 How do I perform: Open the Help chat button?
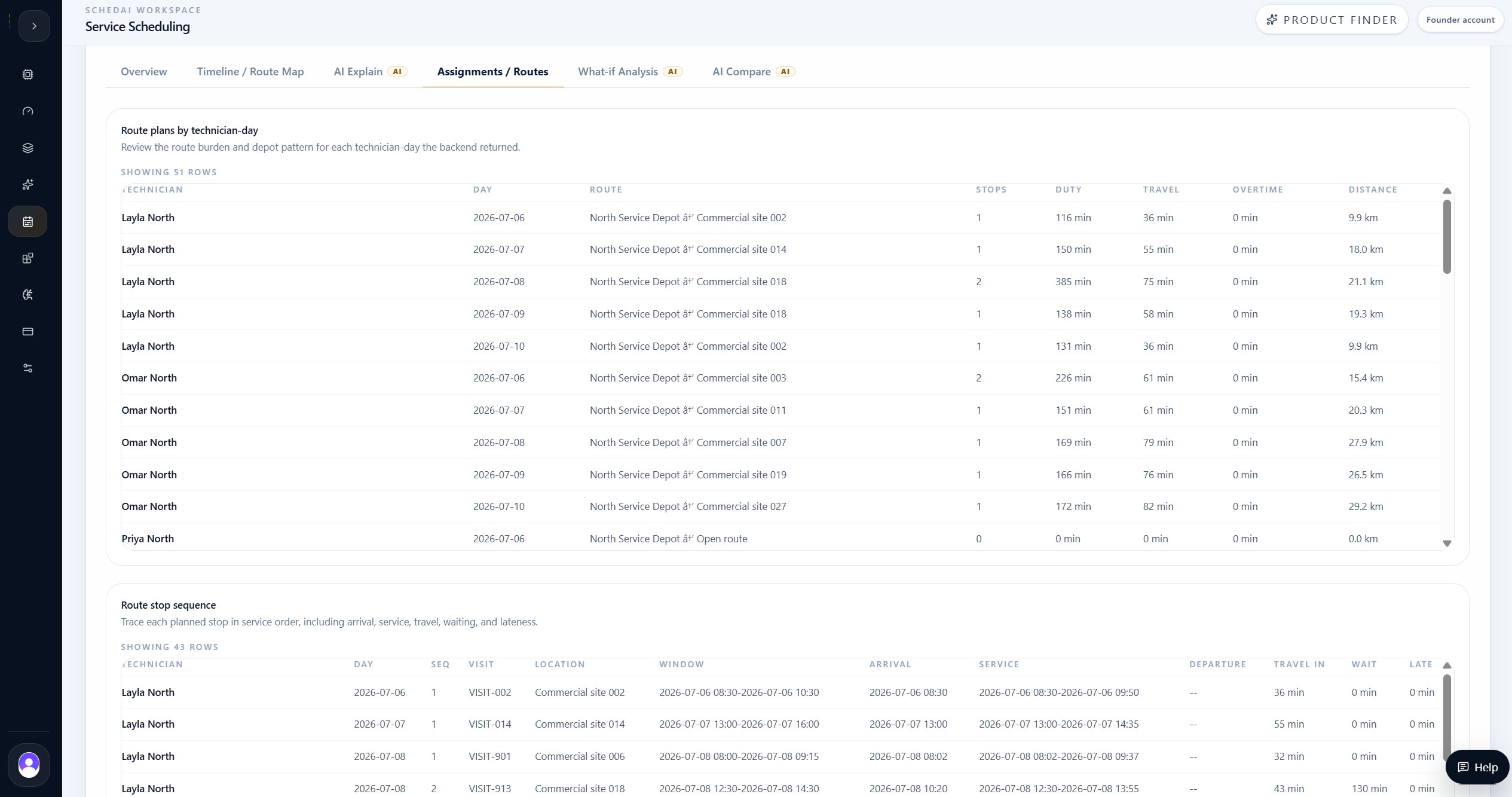pos(1477,767)
